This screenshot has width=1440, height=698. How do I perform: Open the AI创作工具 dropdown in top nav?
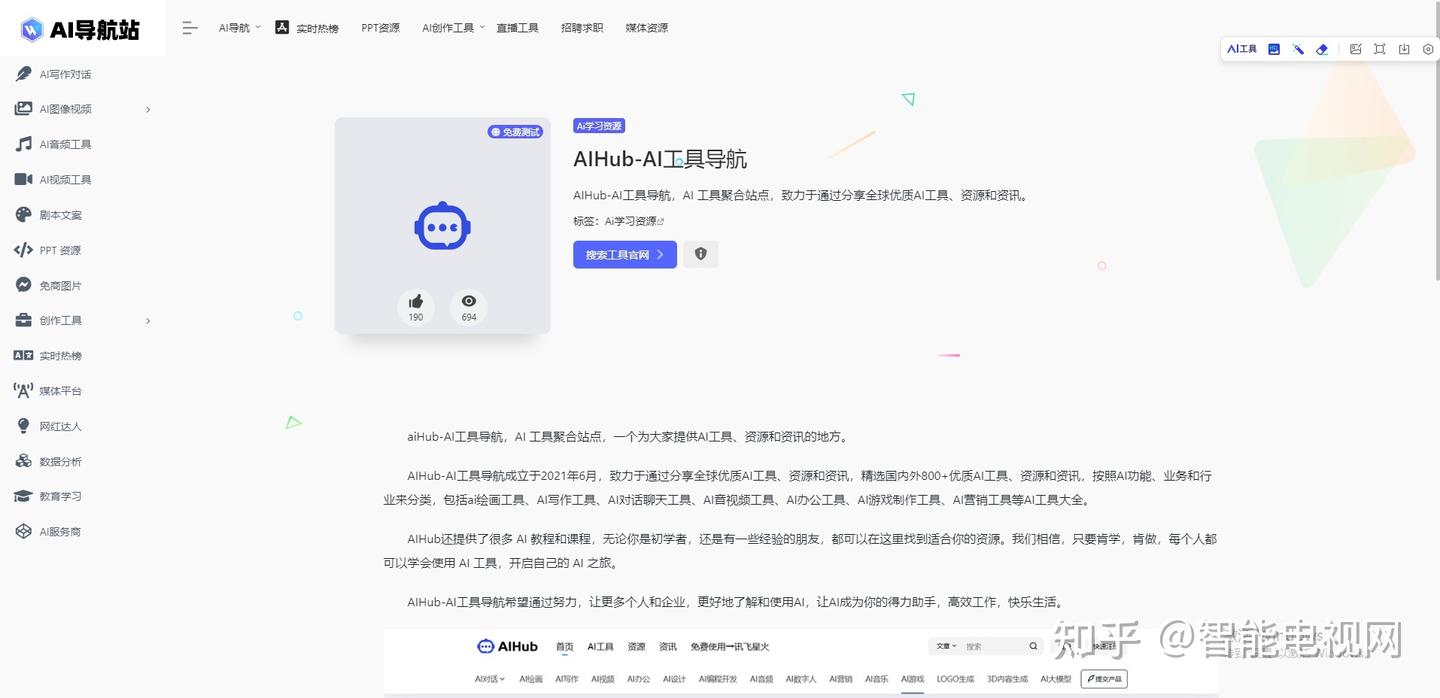click(453, 28)
